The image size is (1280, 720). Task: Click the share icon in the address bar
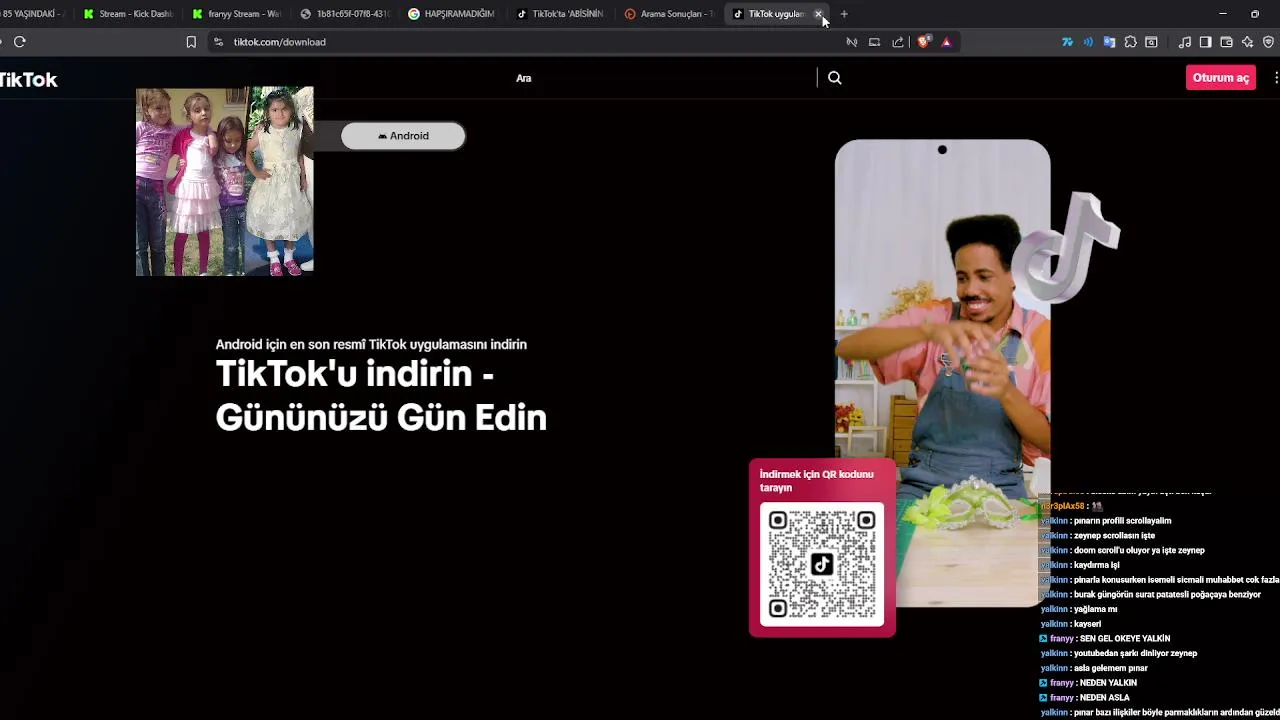pyautogui.click(x=898, y=42)
